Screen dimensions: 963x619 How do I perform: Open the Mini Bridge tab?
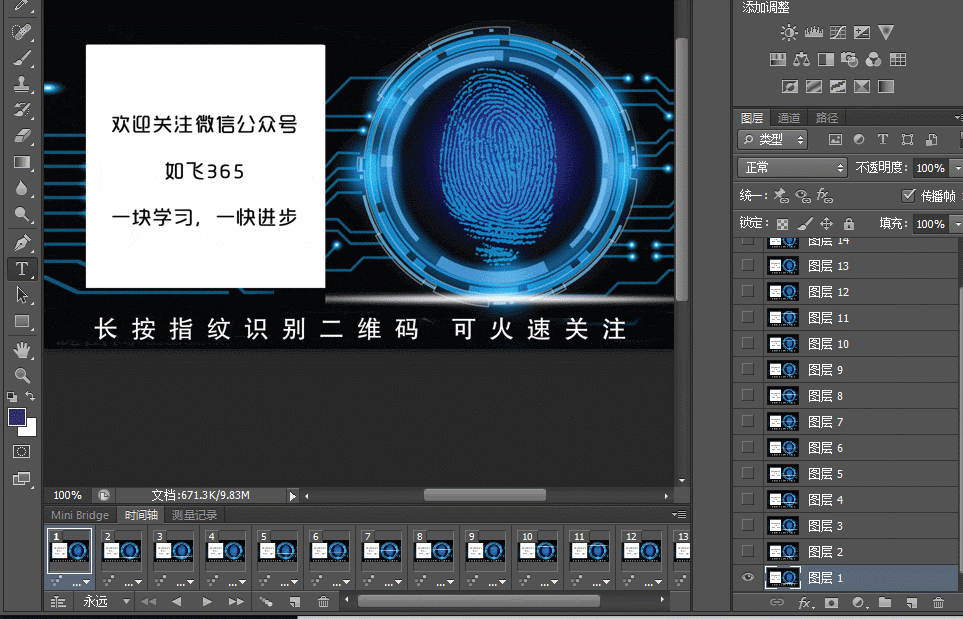(80, 515)
